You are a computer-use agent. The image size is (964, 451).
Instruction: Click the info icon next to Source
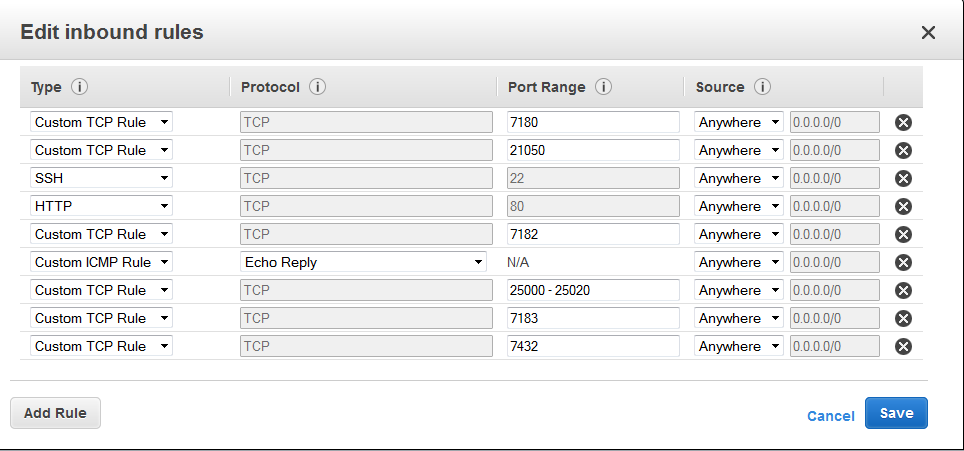[x=762, y=87]
